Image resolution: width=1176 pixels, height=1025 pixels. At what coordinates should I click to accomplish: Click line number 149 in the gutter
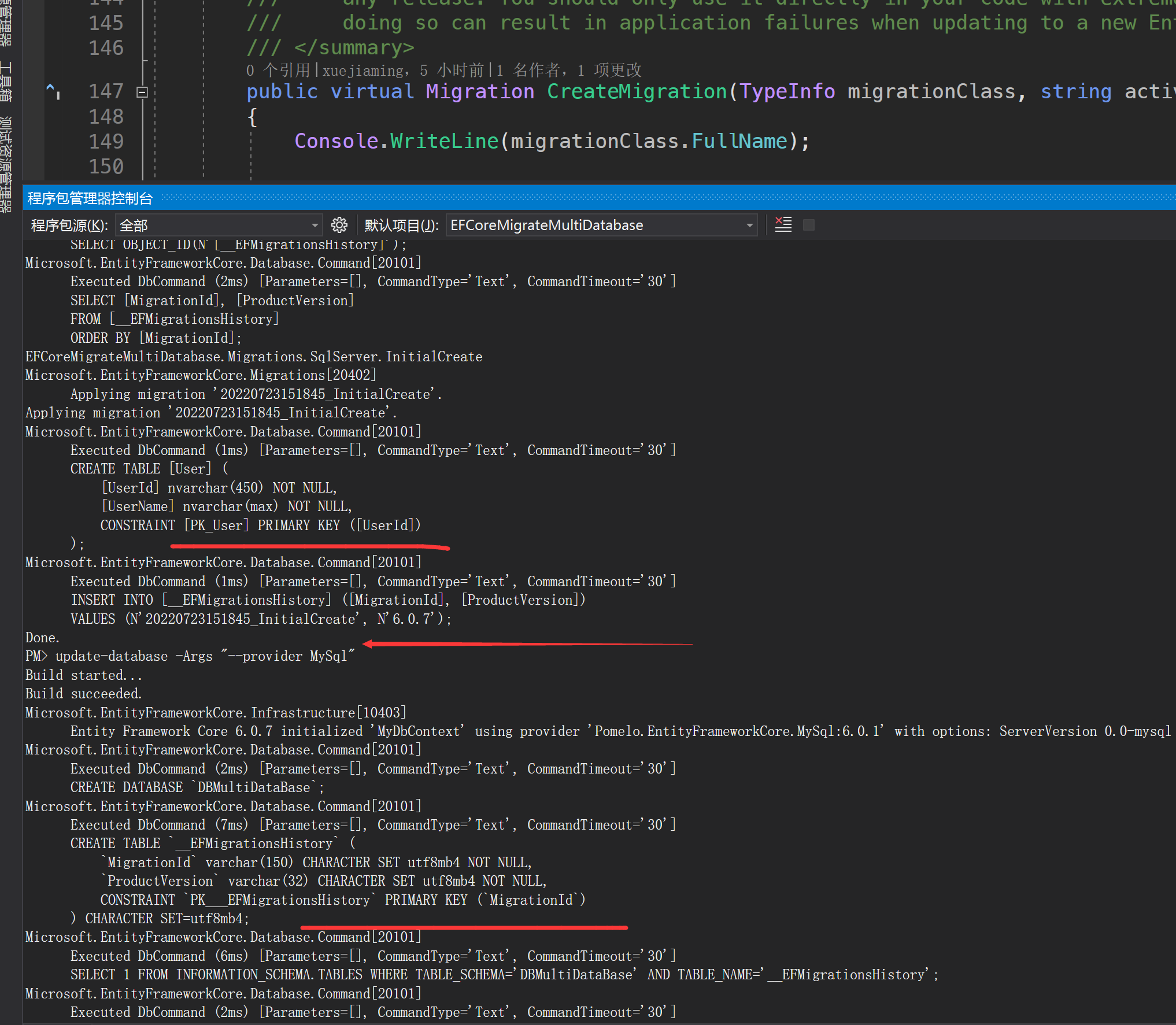coord(106,141)
